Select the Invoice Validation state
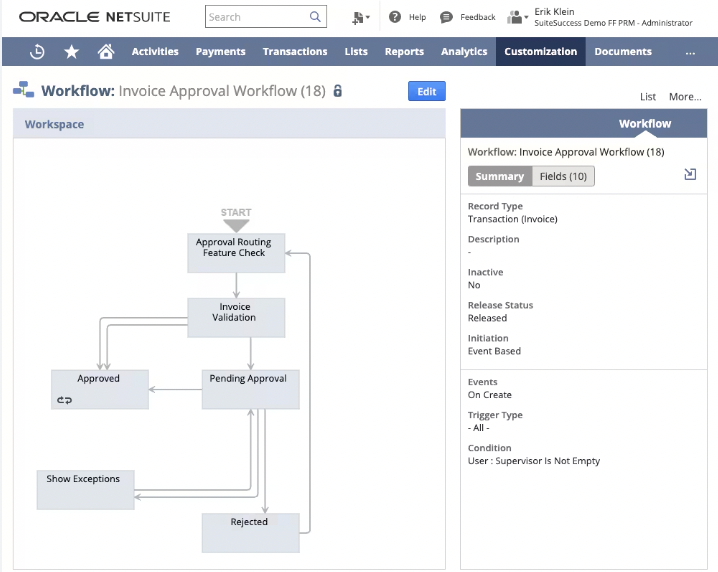718x572 pixels. [x=236, y=318]
